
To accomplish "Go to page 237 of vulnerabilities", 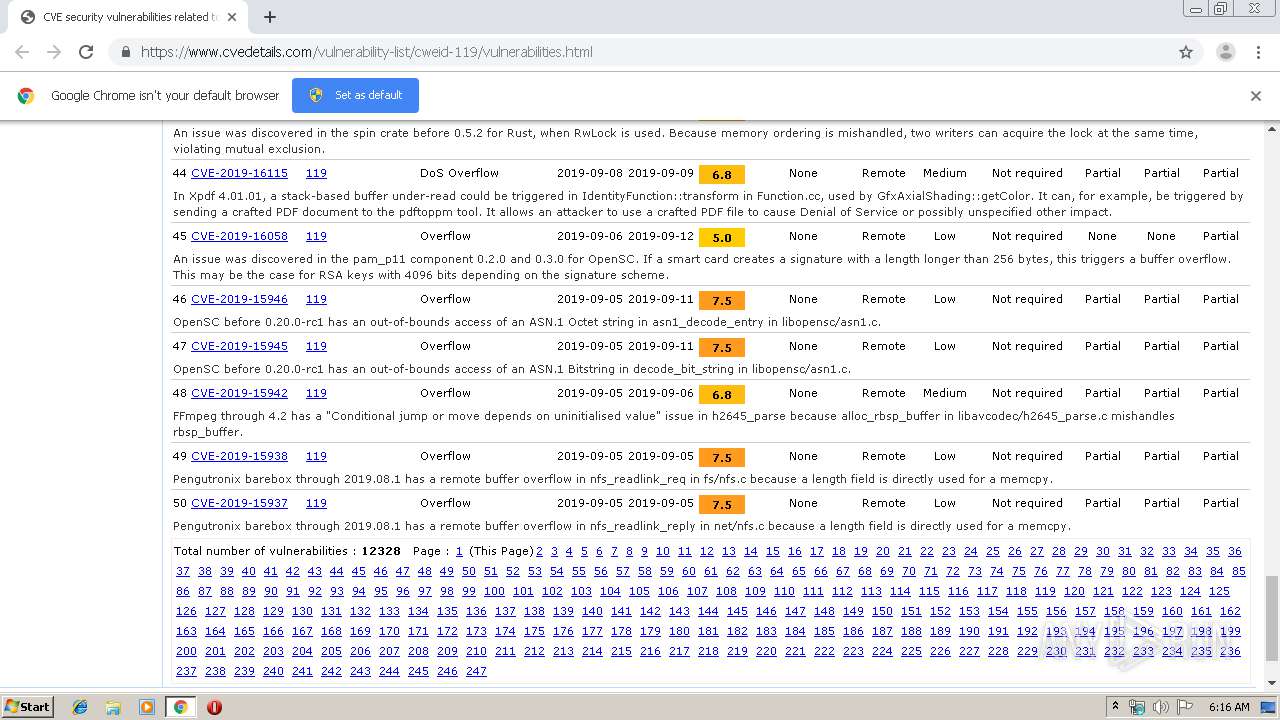I will click(186, 671).
